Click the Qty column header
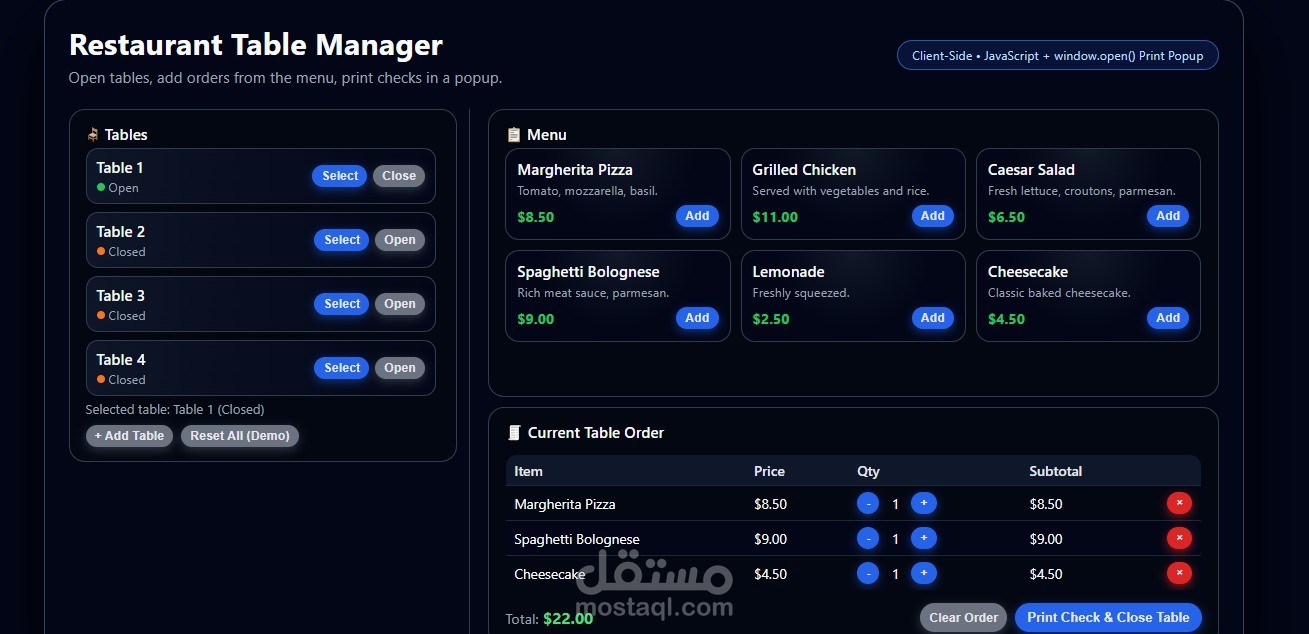This screenshot has height=634, width=1309. point(868,471)
